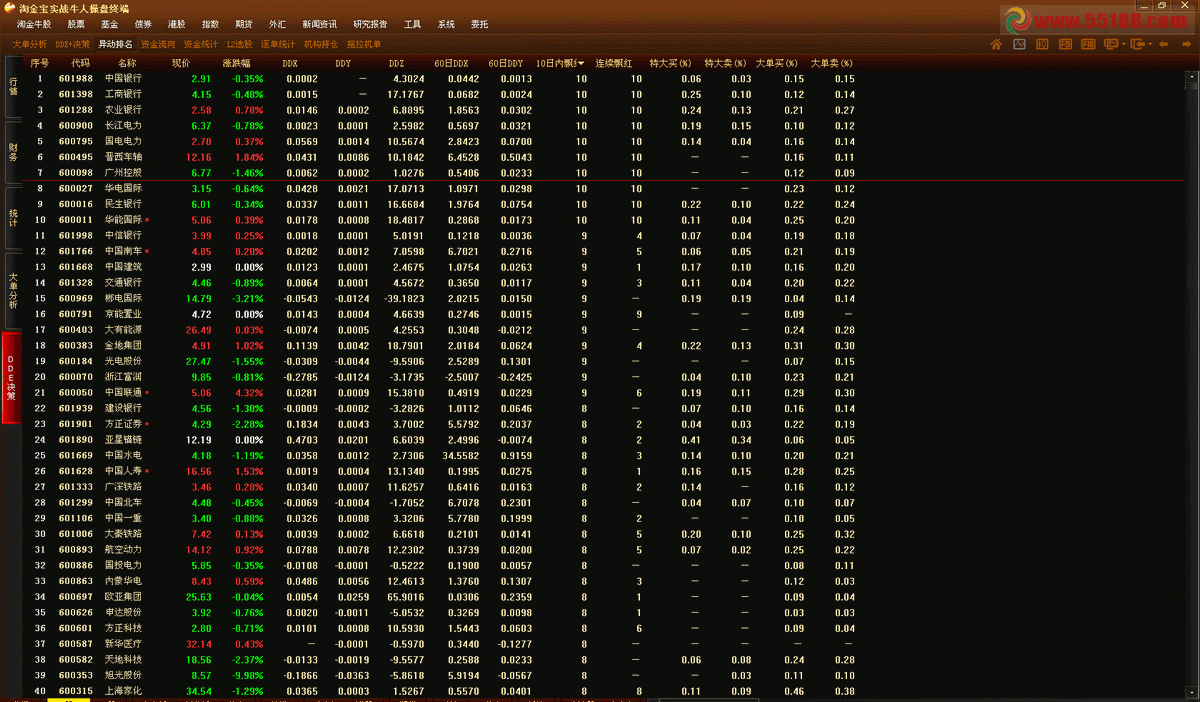Switch to the DDE+决策 sub-tab
Viewport: 1200px width, 702px height.
72,44
